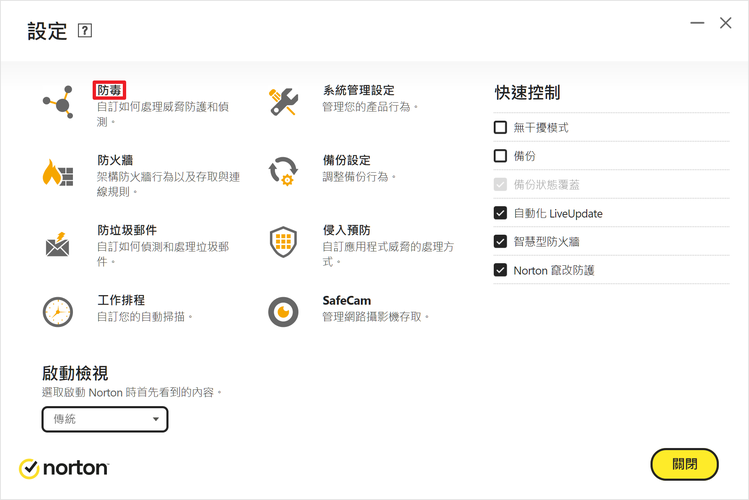Click the 快速控制 heading

[x=527, y=93]
